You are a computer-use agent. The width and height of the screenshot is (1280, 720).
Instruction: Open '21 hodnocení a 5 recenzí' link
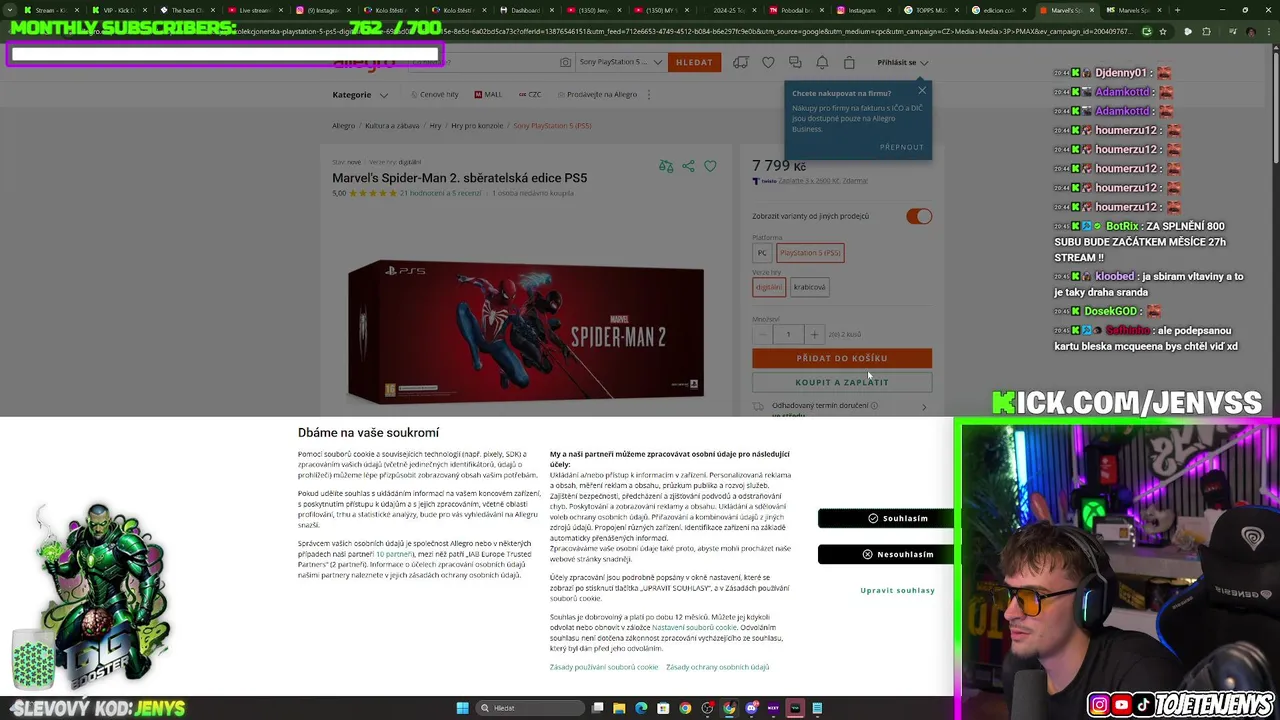[x=440, y=193]
